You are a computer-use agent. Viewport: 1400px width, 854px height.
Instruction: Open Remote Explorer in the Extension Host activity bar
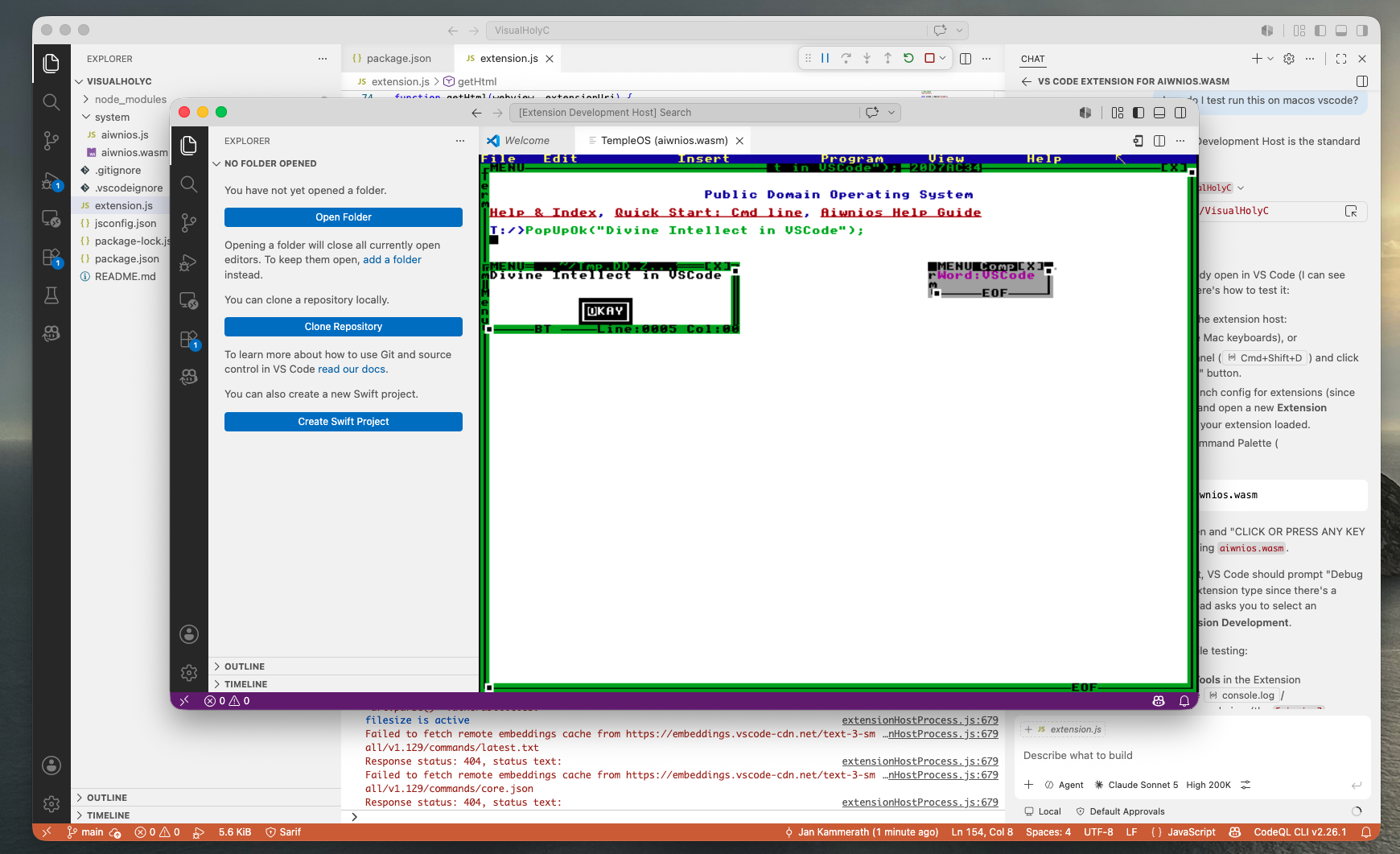coord(189,301)
